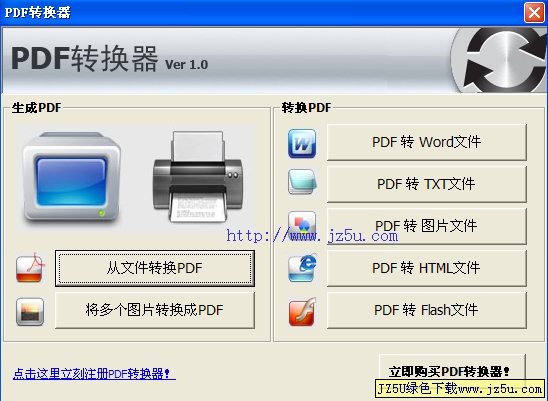Viewport: 548px width, 401px height.
Task: Click the 立即购买PDF转换器 purchase button
Action: (452, 371)
